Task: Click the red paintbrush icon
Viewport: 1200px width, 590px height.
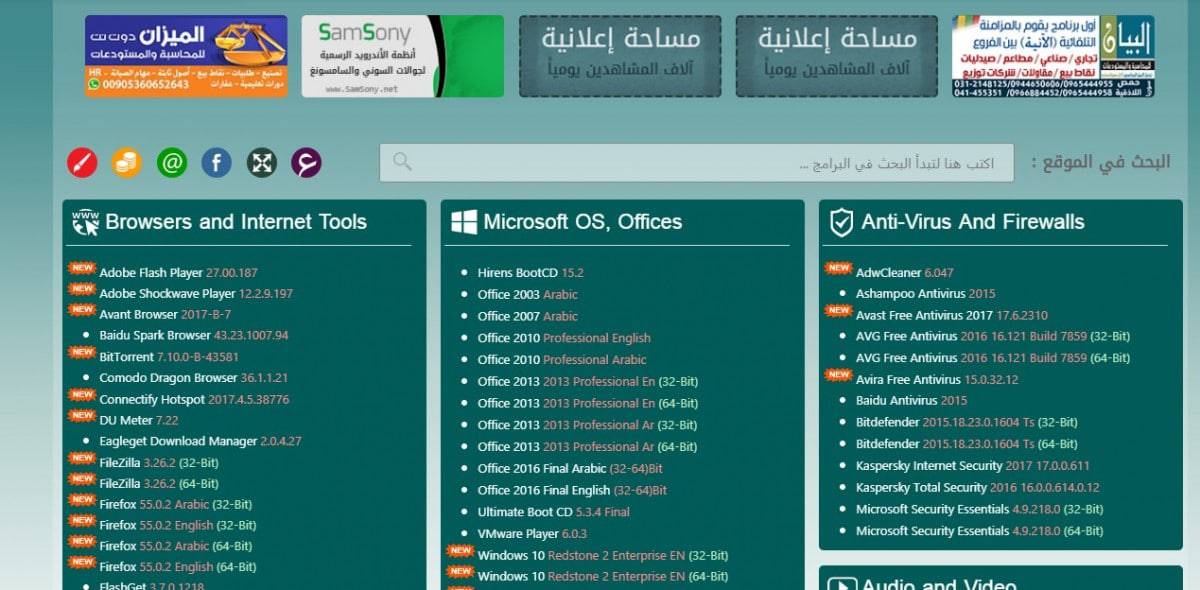Action: (x=82, y=162)
